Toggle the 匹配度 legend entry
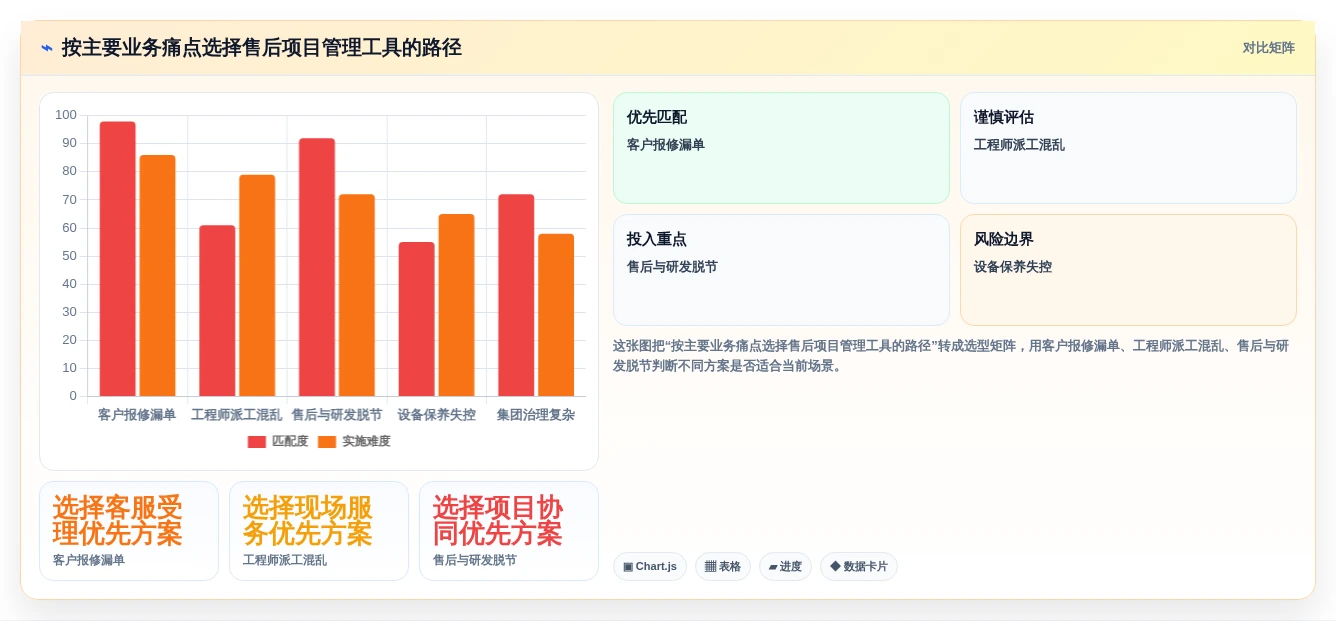 pyautogui.click(x=278, y=441)
